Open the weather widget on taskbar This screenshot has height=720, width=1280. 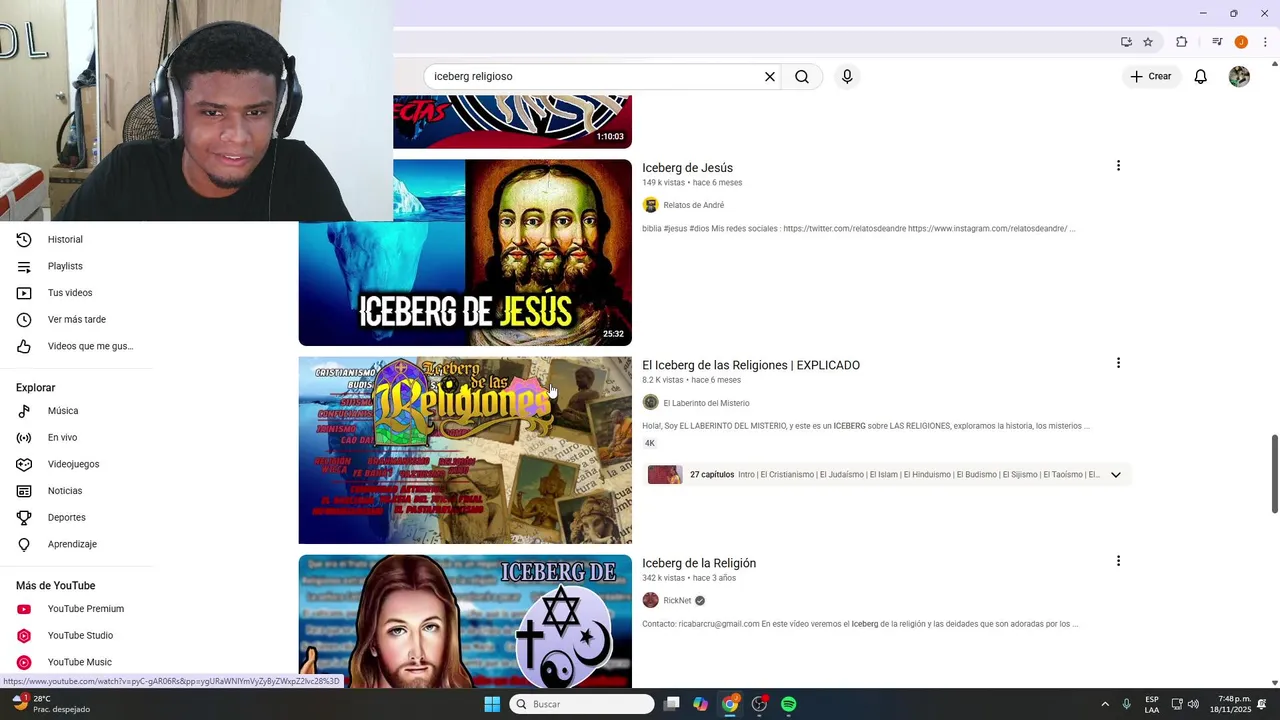(52, 704)
